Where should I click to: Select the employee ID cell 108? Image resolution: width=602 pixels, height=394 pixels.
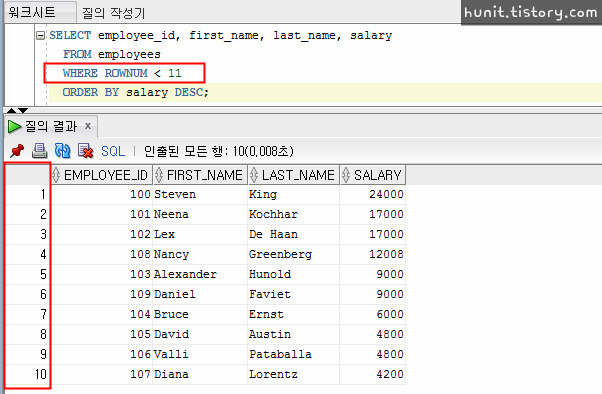point(102,254)
